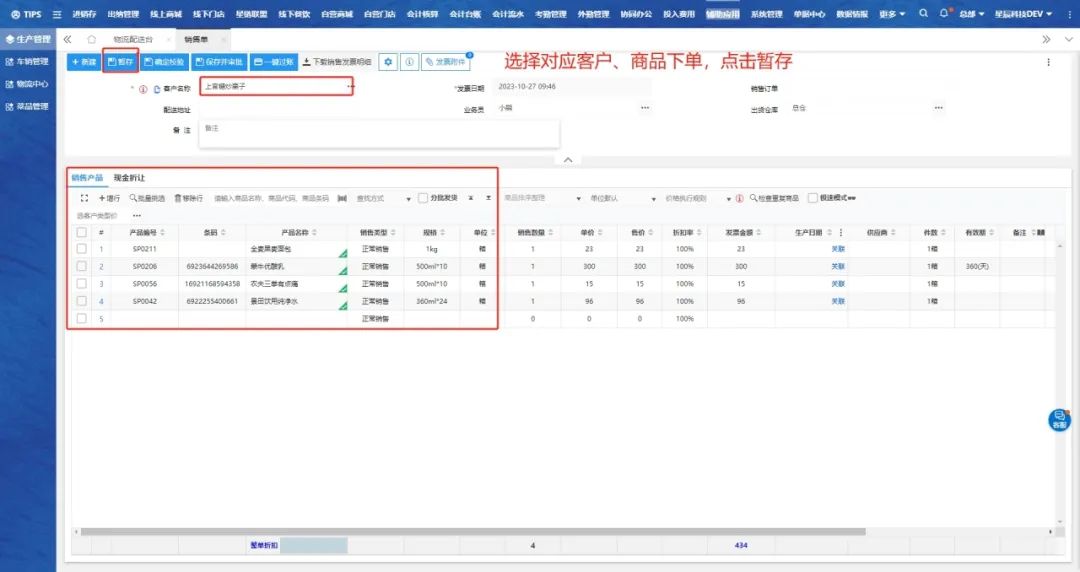Click the home icon in tab bar
The image size is (1080, 572).
92,38
